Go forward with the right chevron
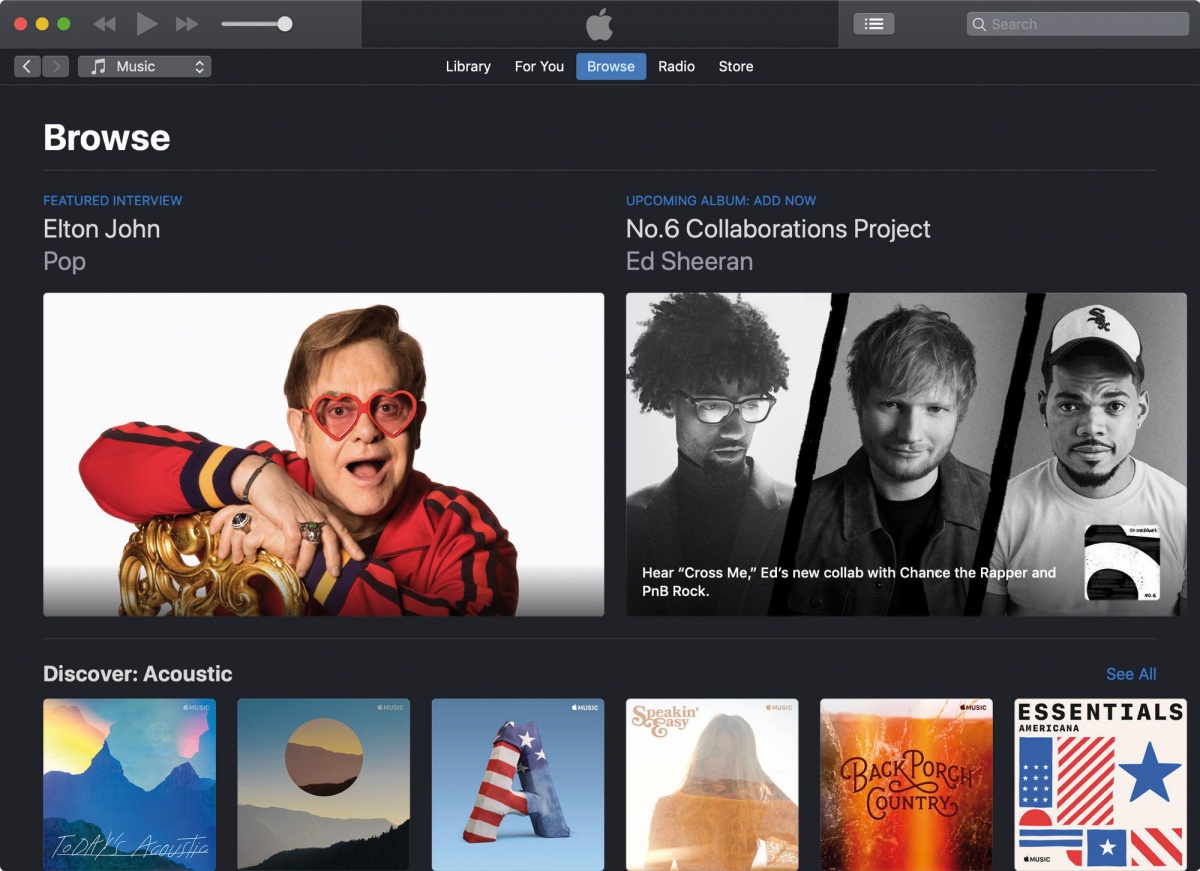The height and width of the screenshot is (871, 1200). coord(56,67)
